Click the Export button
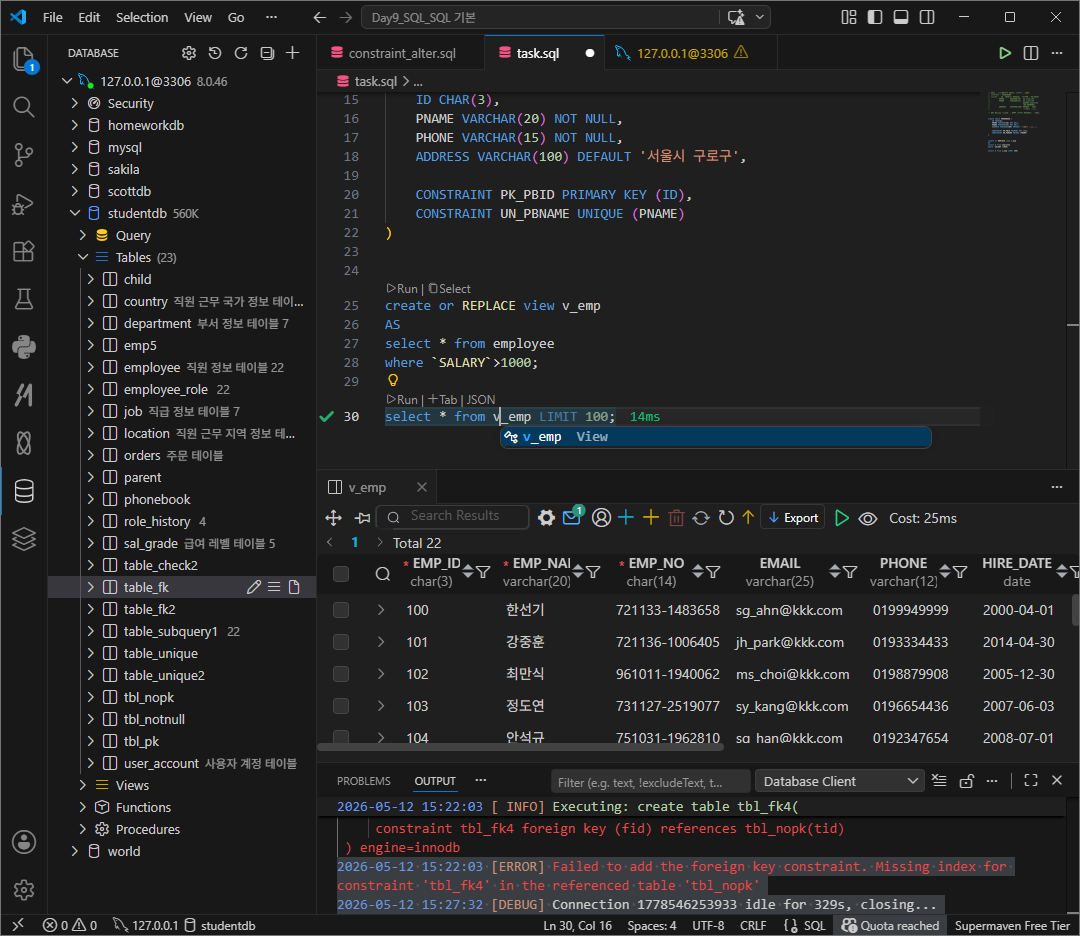Screen dimensions: 1080x936 point(793,518)
